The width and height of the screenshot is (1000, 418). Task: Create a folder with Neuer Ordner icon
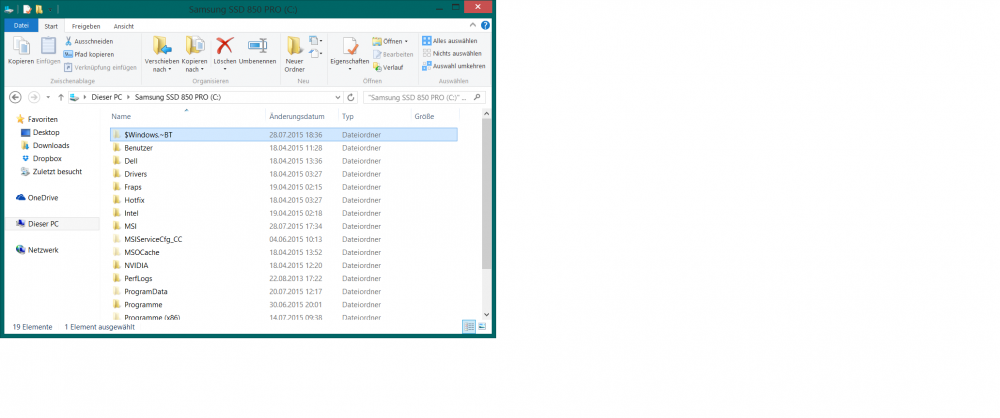tap(294, 45)
